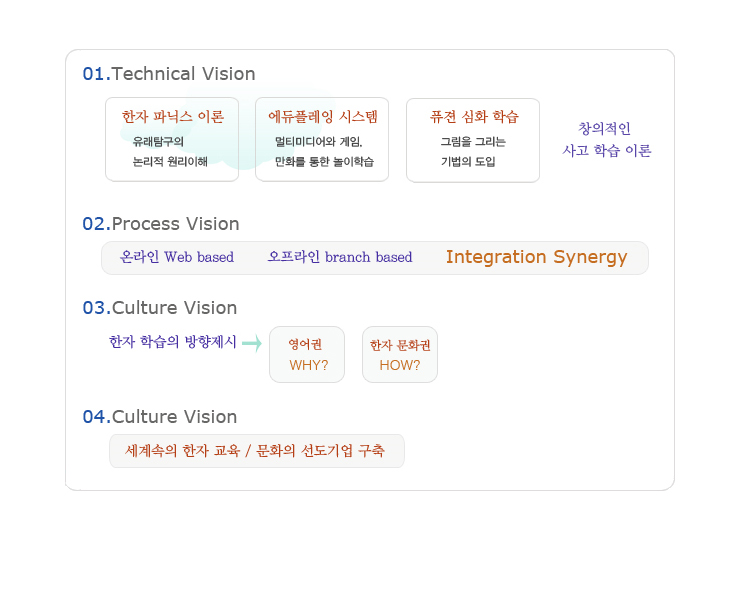Select the 영어권 WHY? box
Screen dimensions: 740x600
pyautogui.click(x=307, y=354)
